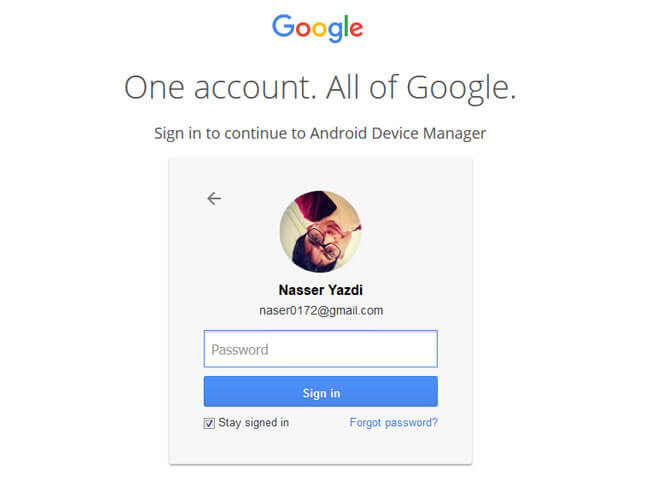Click the word "Google." in the heading
The image size is (650, 478).
tap(461, 89)
